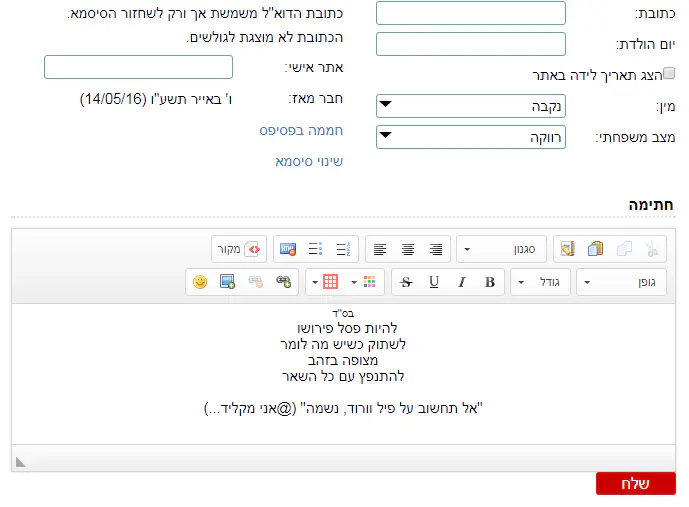Click the strikethrough icon
Viewport: 689px width, 507px height.
click(406, 283)
